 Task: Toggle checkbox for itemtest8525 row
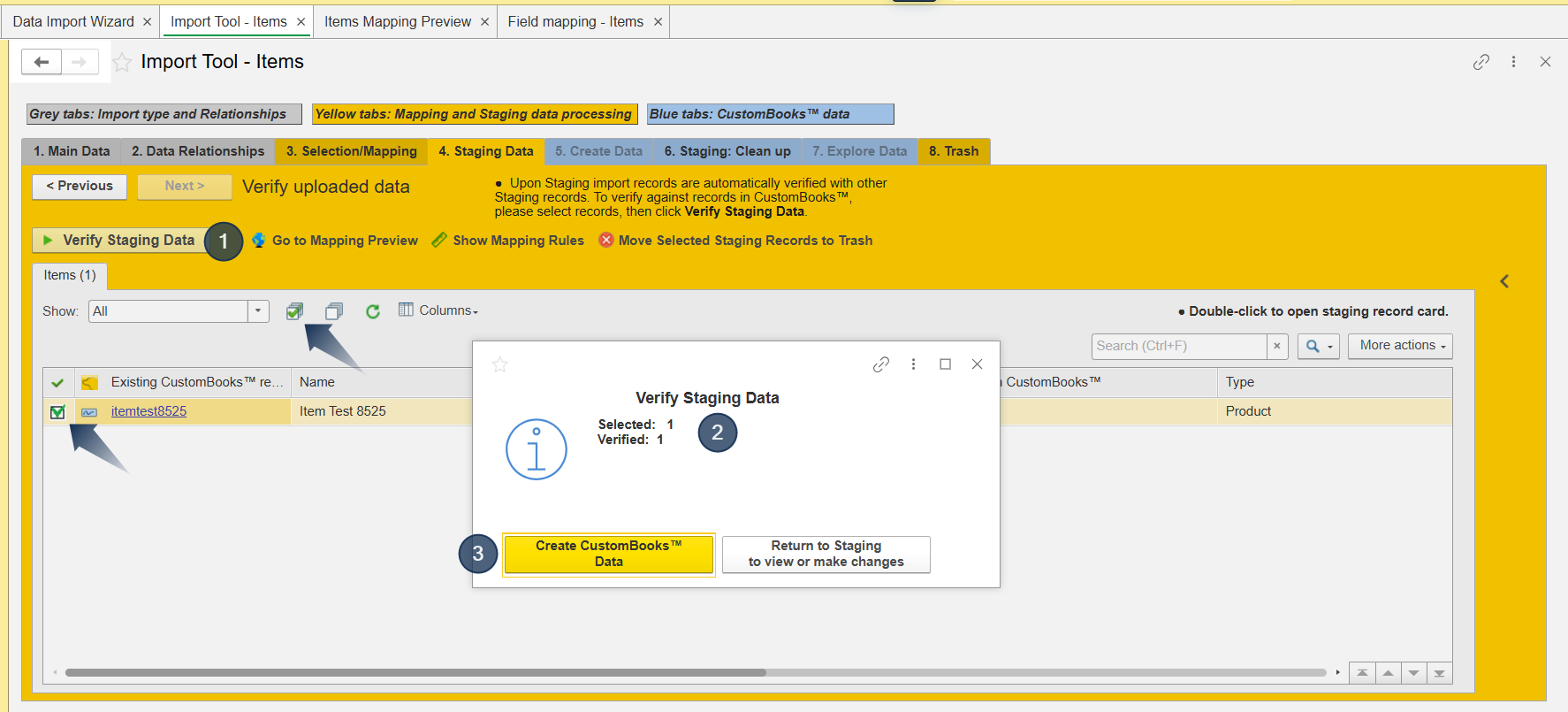(57, 411)
